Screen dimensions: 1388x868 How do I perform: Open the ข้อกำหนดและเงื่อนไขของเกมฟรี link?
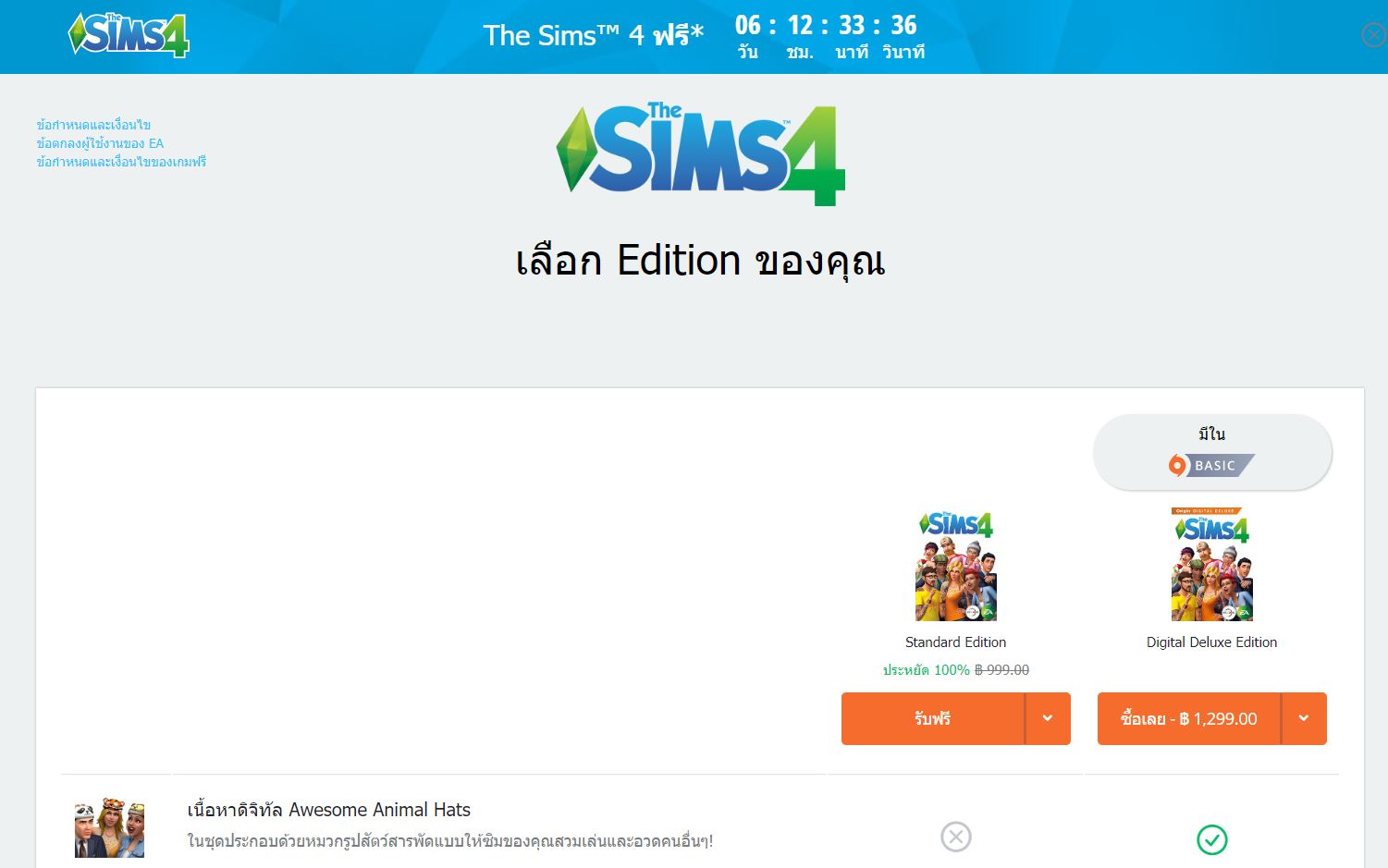point(121,162)
